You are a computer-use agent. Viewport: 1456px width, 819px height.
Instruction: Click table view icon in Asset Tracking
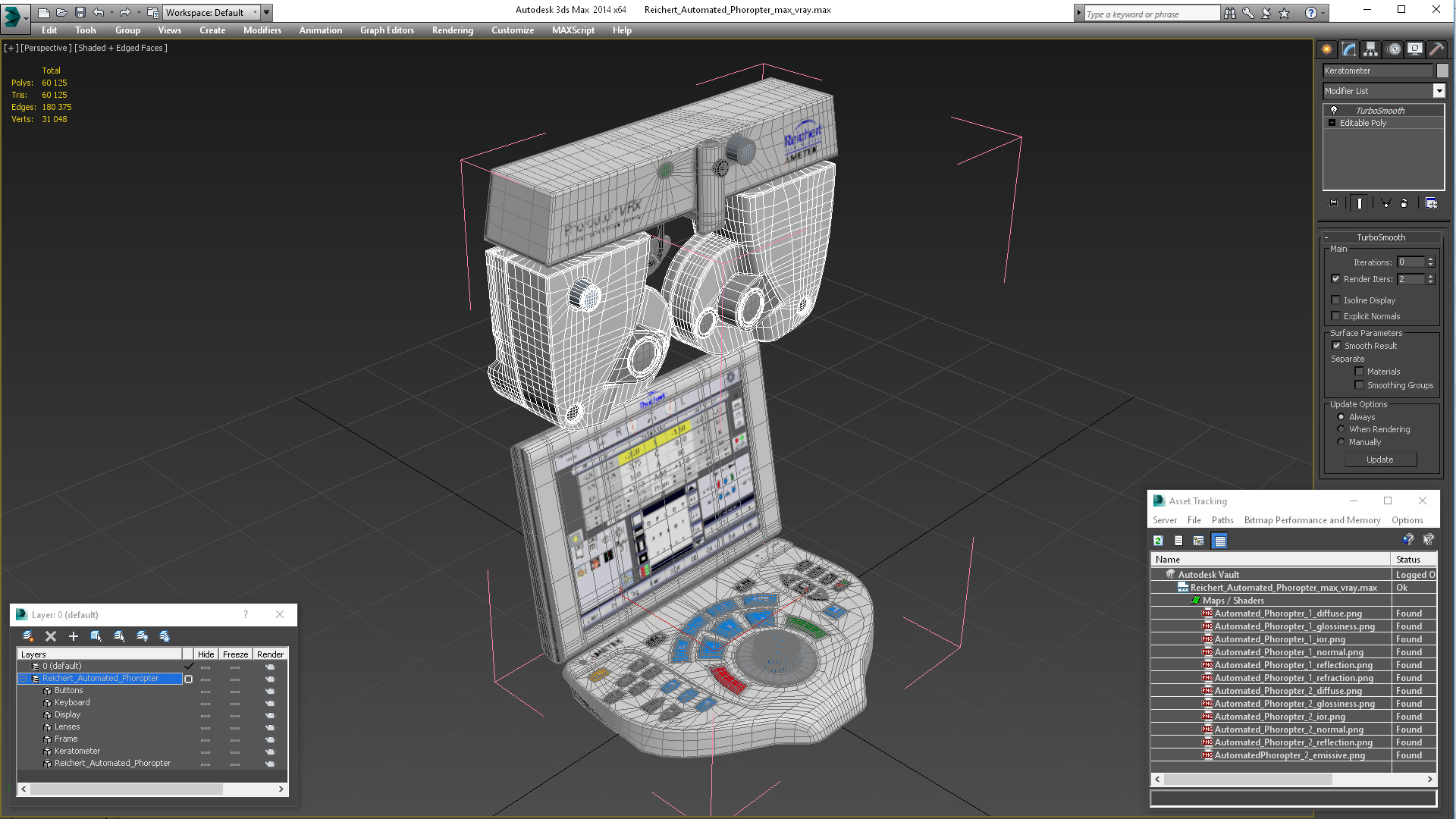[1219, 541]
